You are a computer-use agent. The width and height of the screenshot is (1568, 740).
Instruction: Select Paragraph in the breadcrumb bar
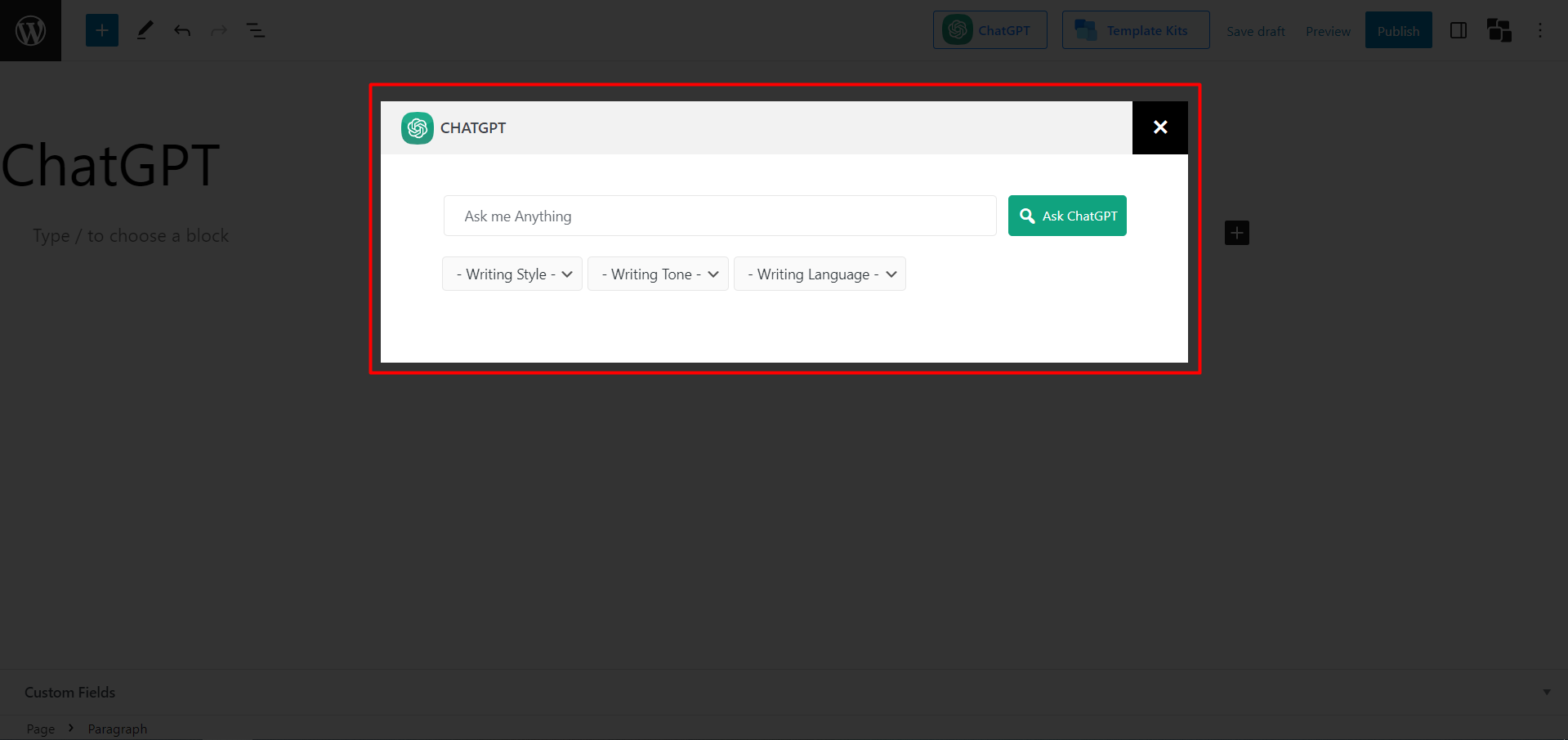click(x=117, y=729)
